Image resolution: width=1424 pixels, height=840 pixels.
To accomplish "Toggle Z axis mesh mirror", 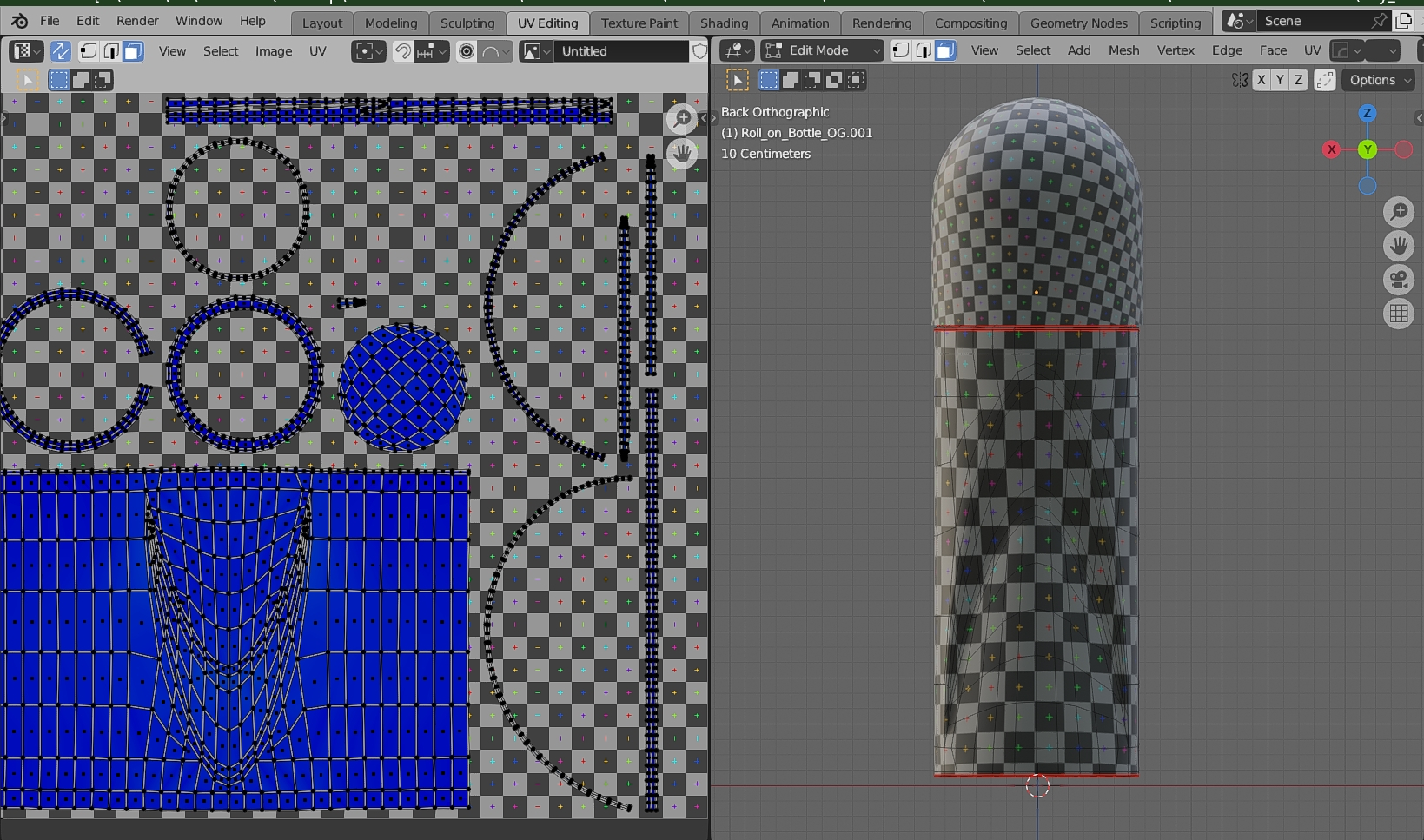I will (1298, 80).
